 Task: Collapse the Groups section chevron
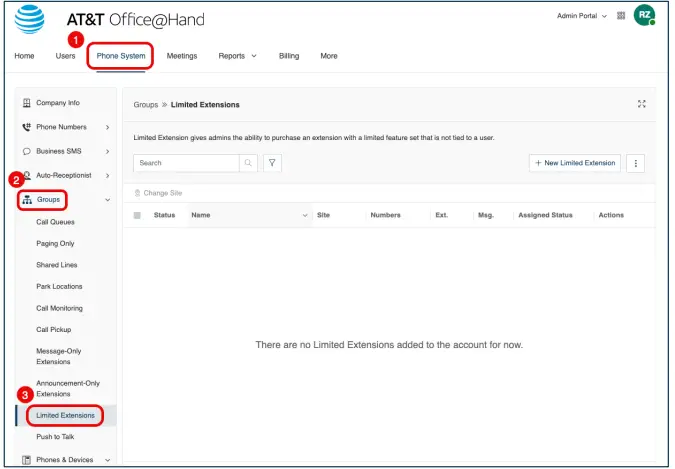(x=107, y=200)
